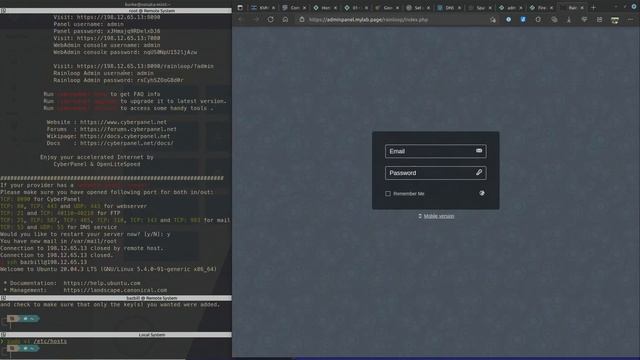
Task: Click the https://landscape.canonical.com URL in terminal
Action: point(115,290)
